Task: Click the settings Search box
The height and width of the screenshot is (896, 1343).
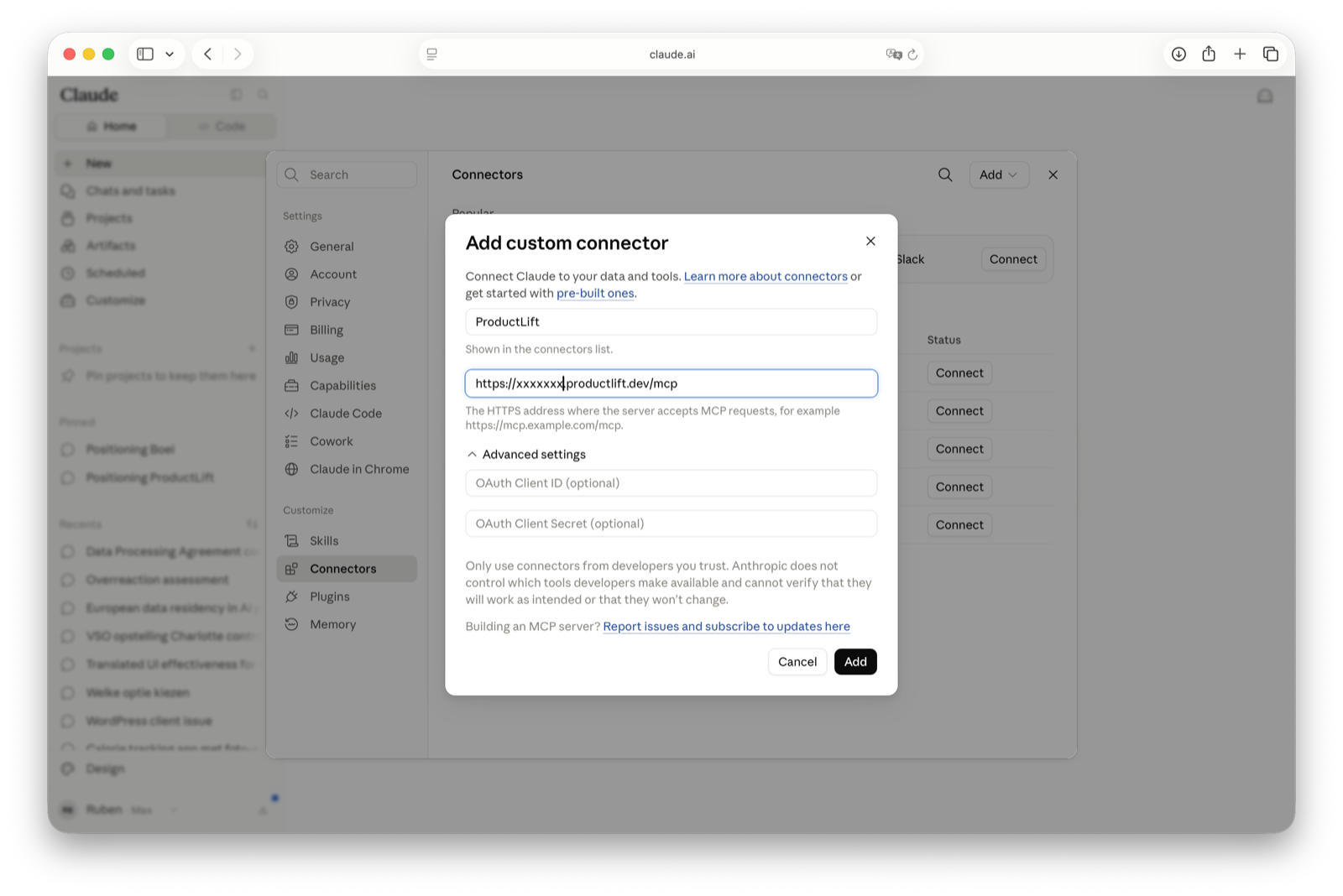Action: tap(347, 175)
